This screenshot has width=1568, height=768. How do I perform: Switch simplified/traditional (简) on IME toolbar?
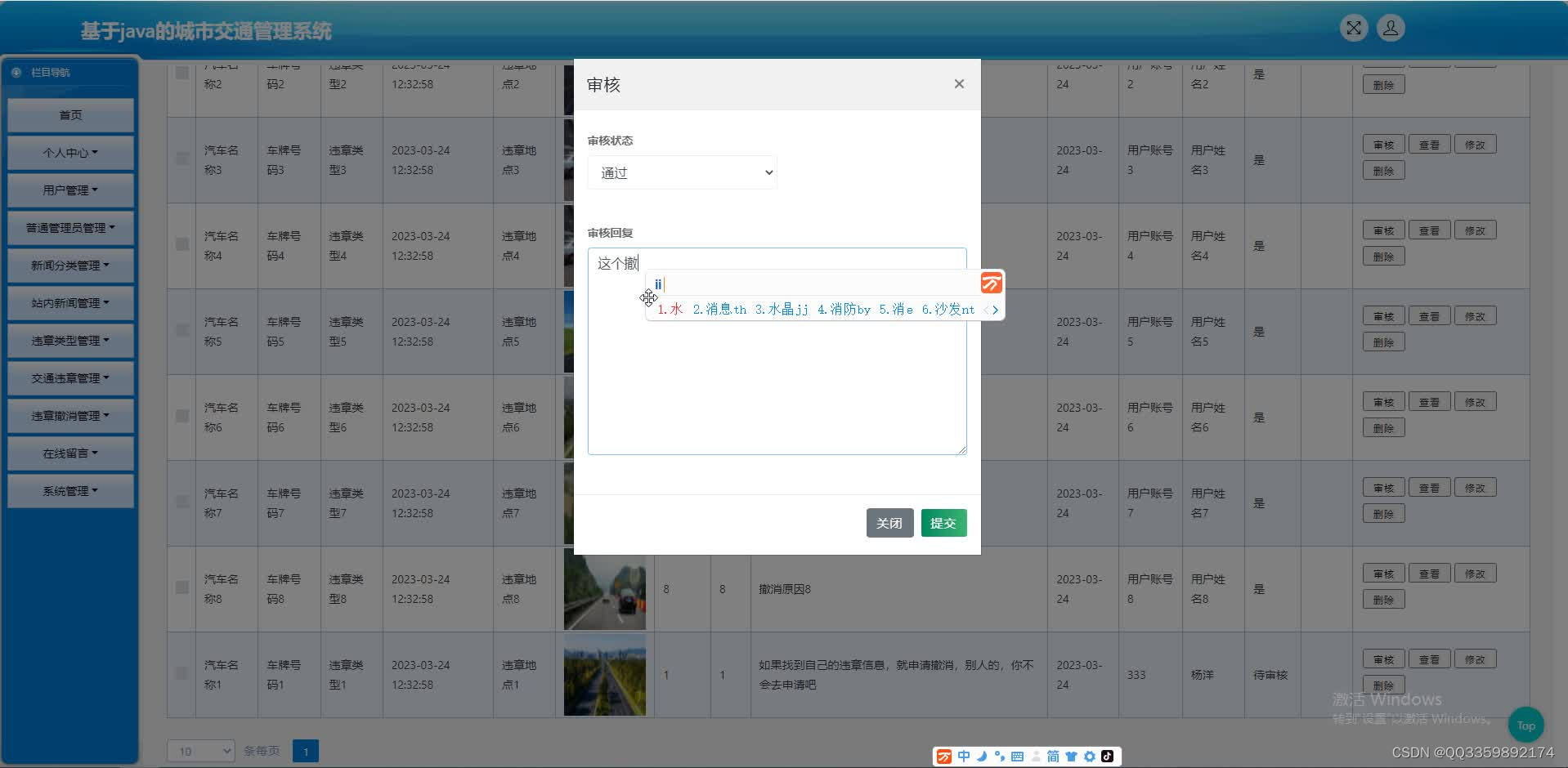tap(1053, 757)
